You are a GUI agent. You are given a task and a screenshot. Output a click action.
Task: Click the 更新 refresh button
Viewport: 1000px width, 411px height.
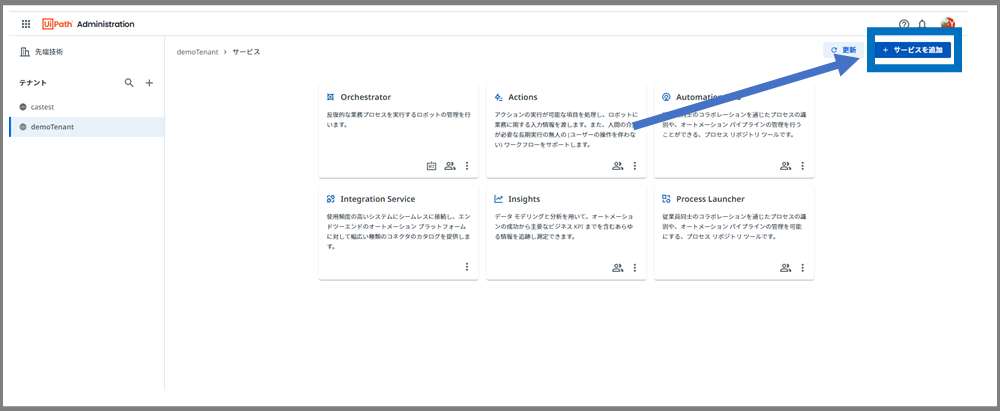point(843,50)
